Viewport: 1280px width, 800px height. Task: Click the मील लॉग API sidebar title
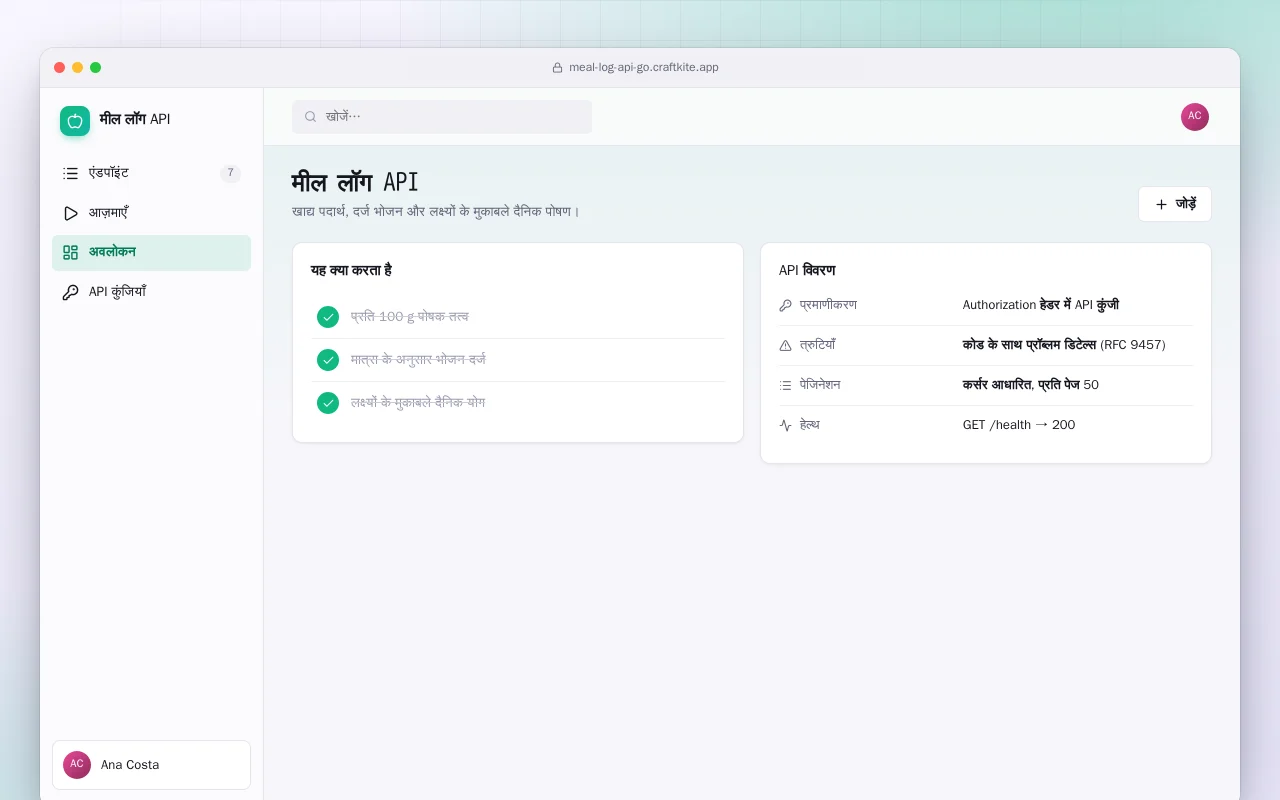(135, 119)
